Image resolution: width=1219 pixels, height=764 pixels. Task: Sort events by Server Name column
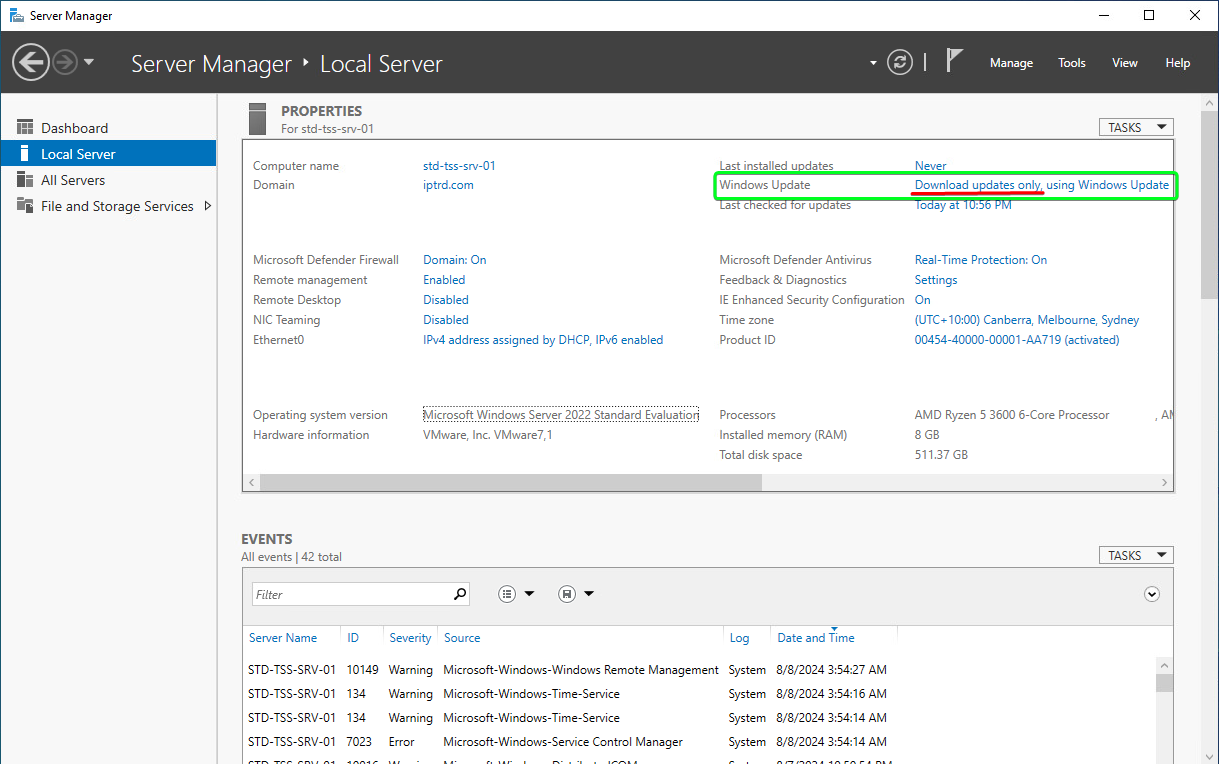pos(283,638)
